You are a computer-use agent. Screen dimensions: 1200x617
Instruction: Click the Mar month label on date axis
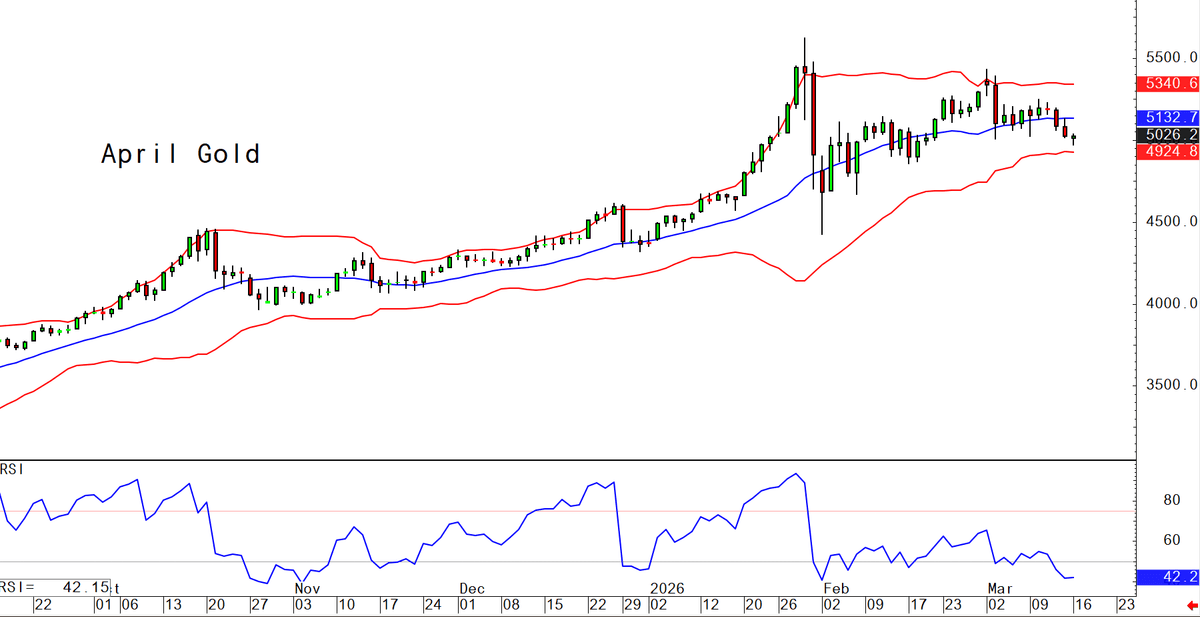point(1002,589)
